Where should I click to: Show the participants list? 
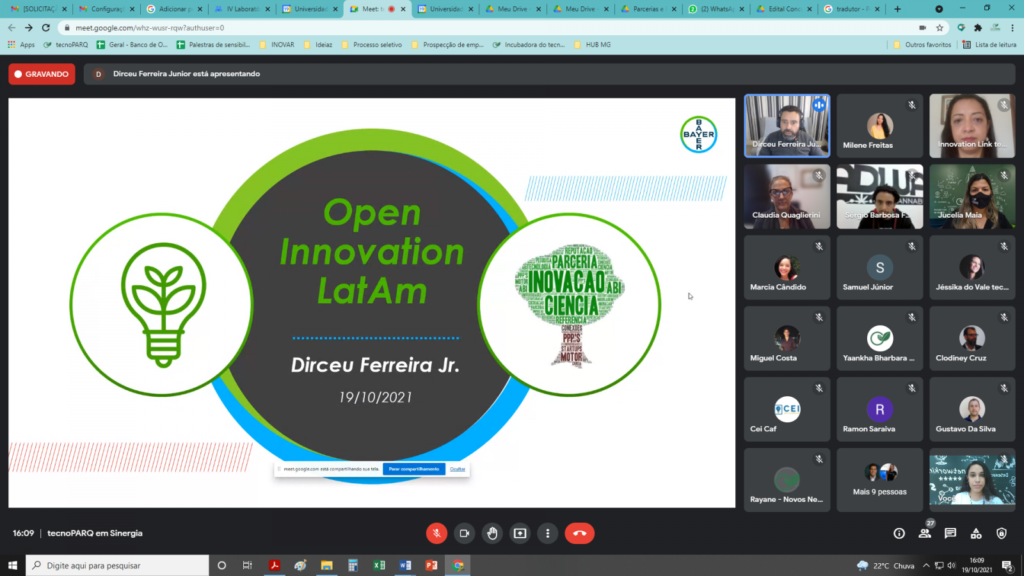925,533
